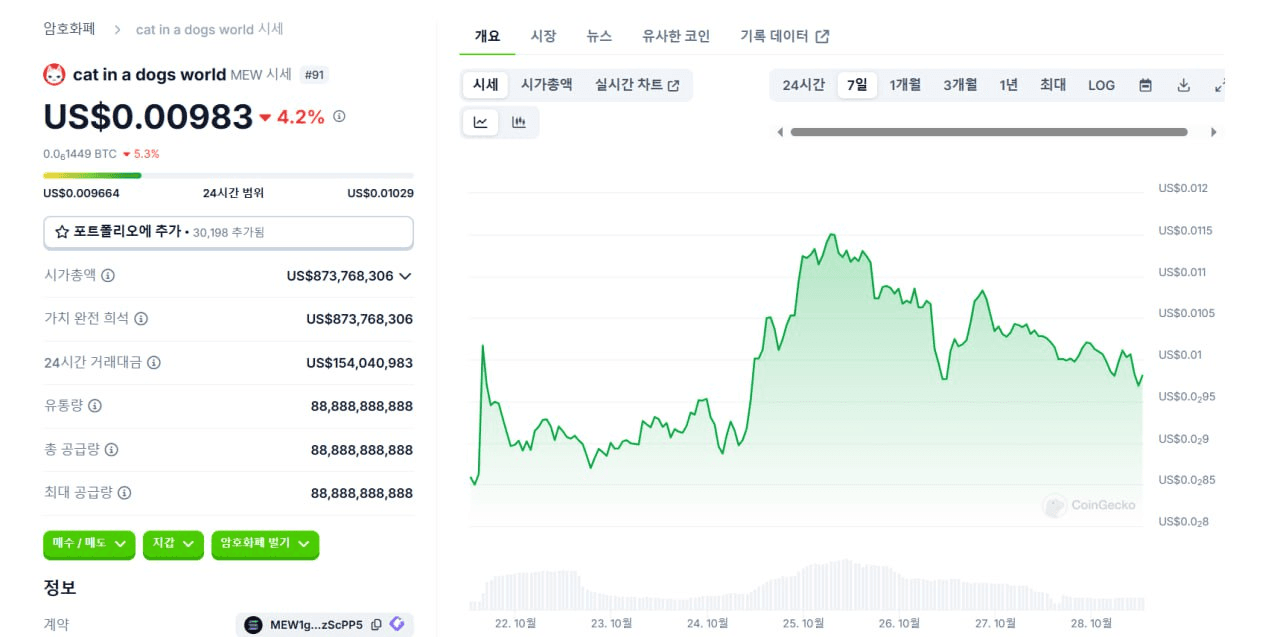Add to portfolio with 포트폴리오에 추가 button

click(228, 232)
